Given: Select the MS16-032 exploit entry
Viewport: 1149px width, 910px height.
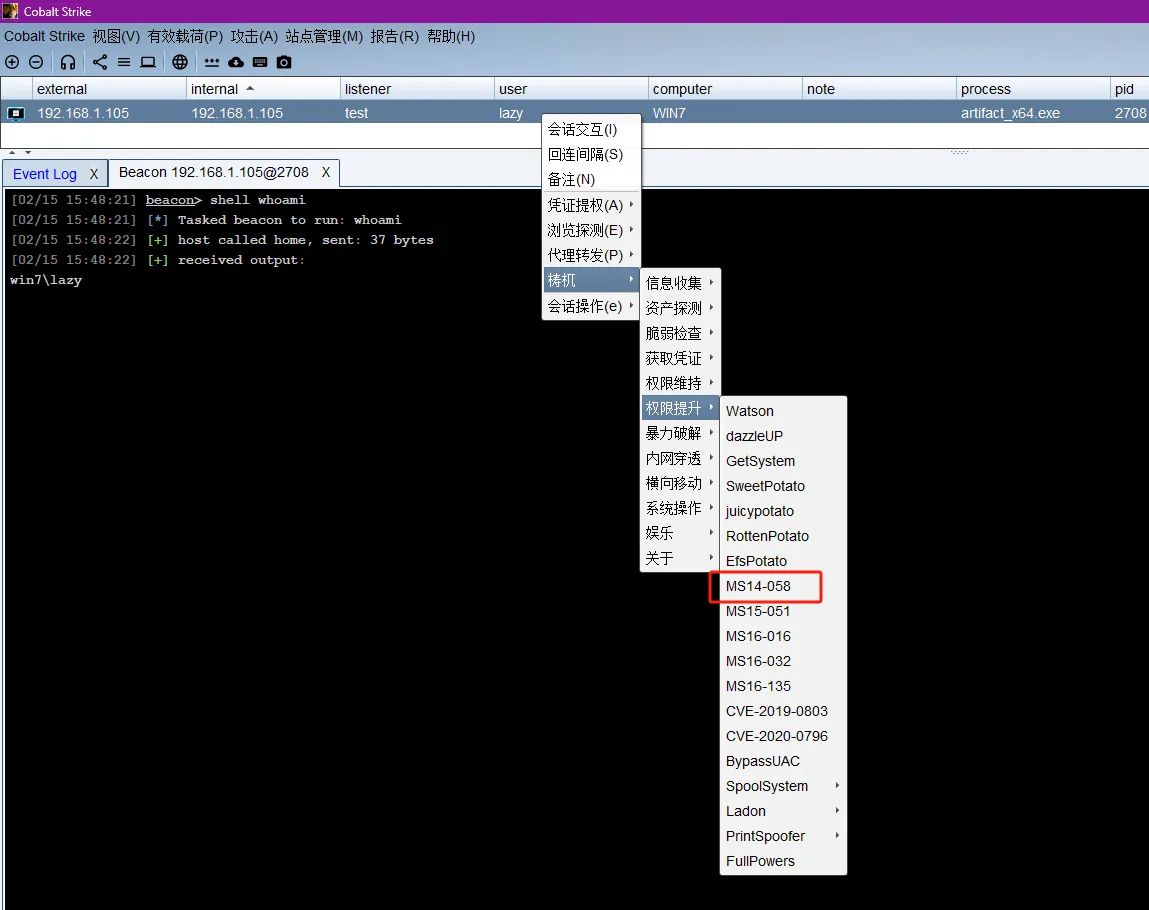Looking at the screenshot, I should [x=783, y=661].
